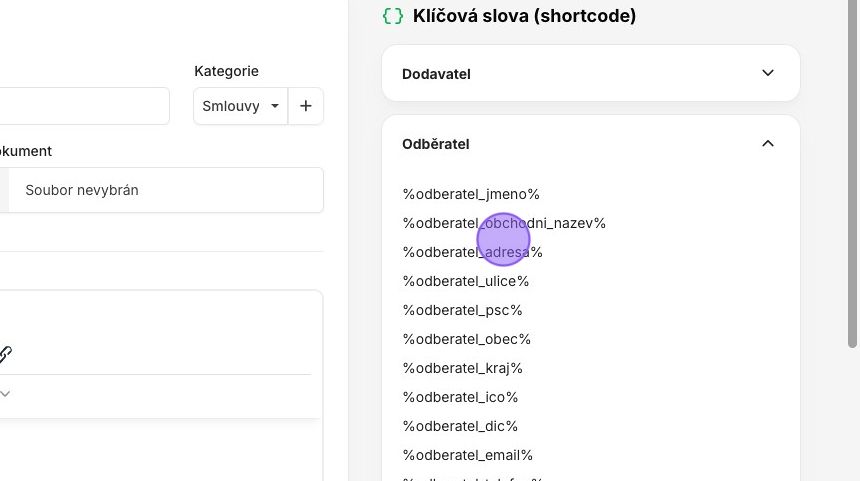Expand the Dodavatel section
The height and width of the screenshot is (481, 860).
[591, 73]
